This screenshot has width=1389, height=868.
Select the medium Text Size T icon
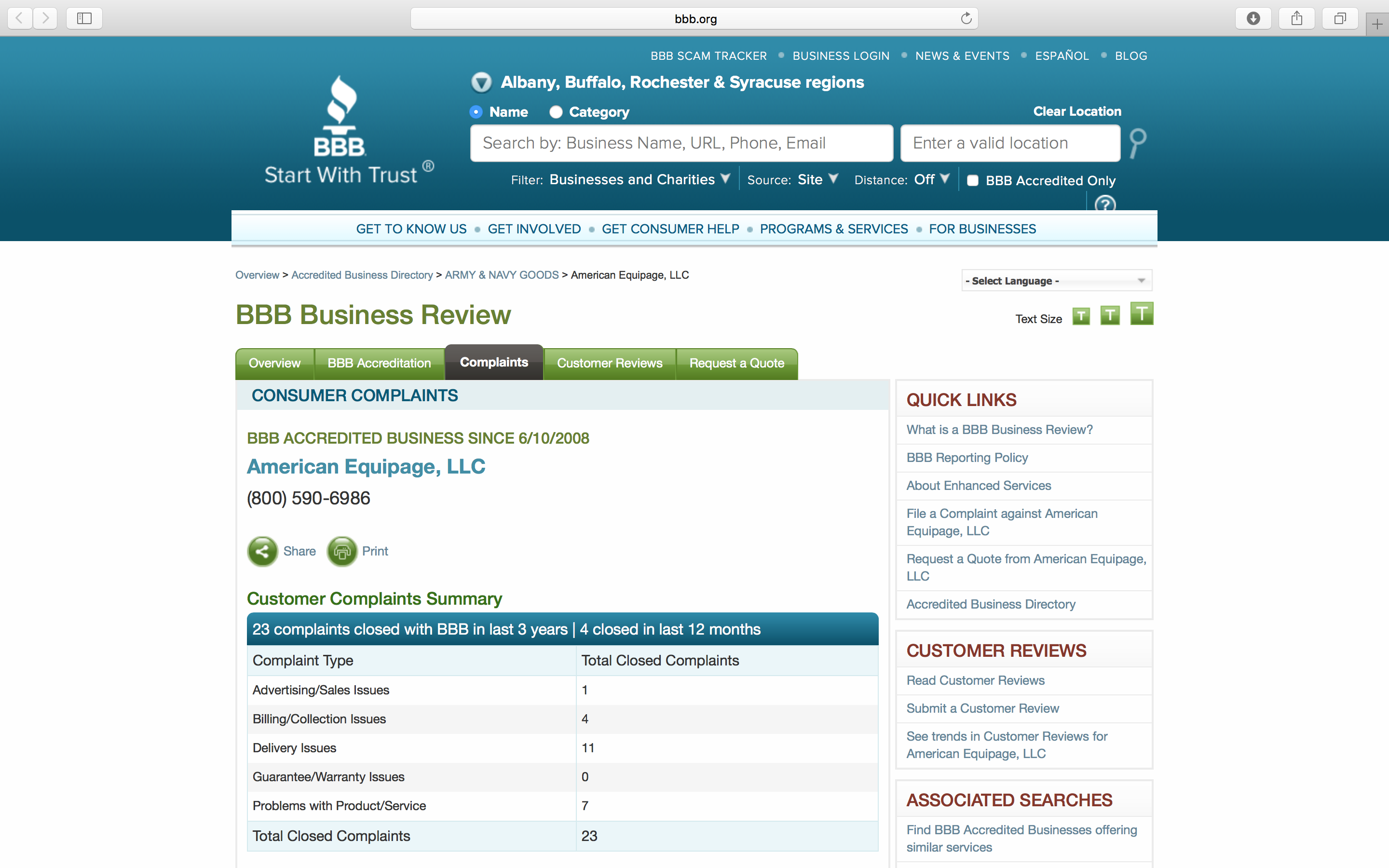point(1109,315)
